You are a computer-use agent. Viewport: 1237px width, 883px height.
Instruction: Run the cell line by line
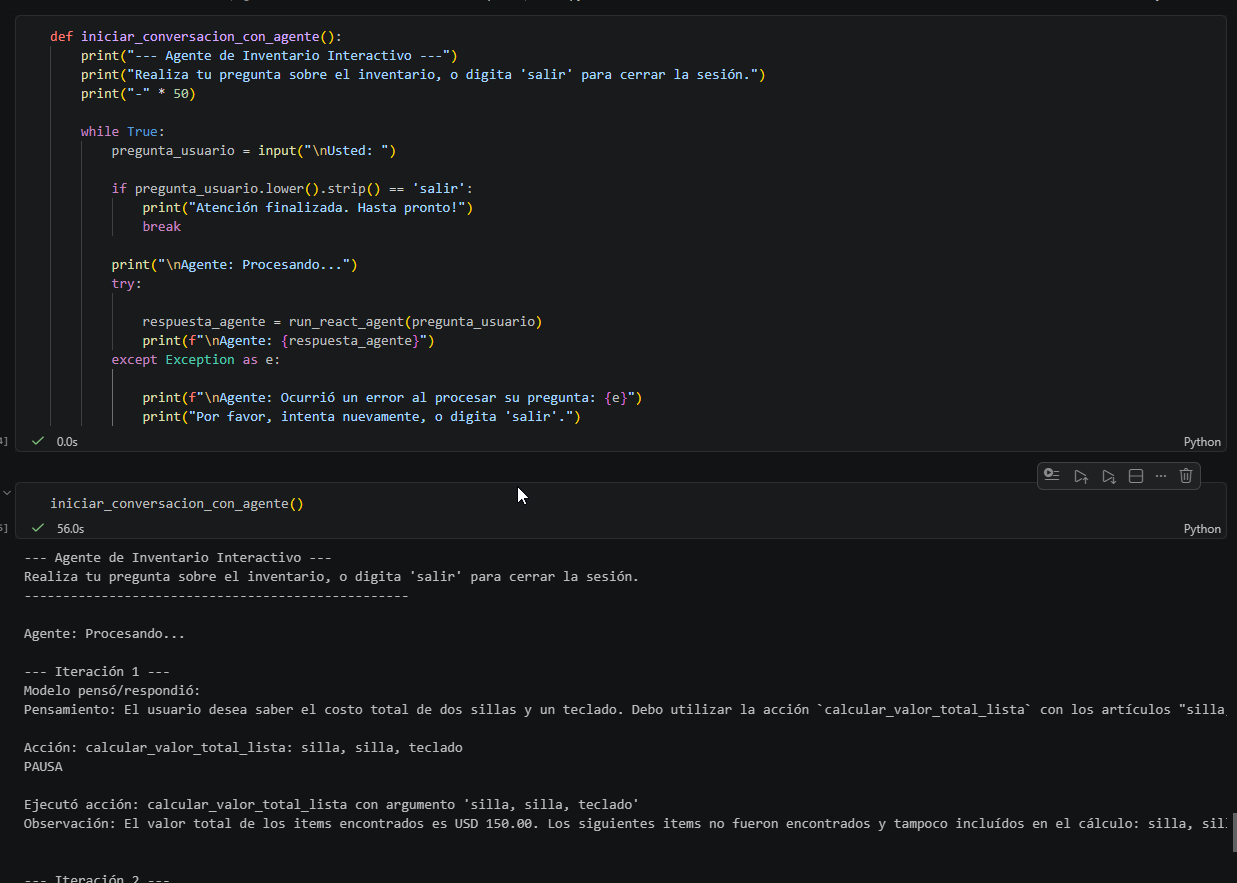click(1051, 476)
